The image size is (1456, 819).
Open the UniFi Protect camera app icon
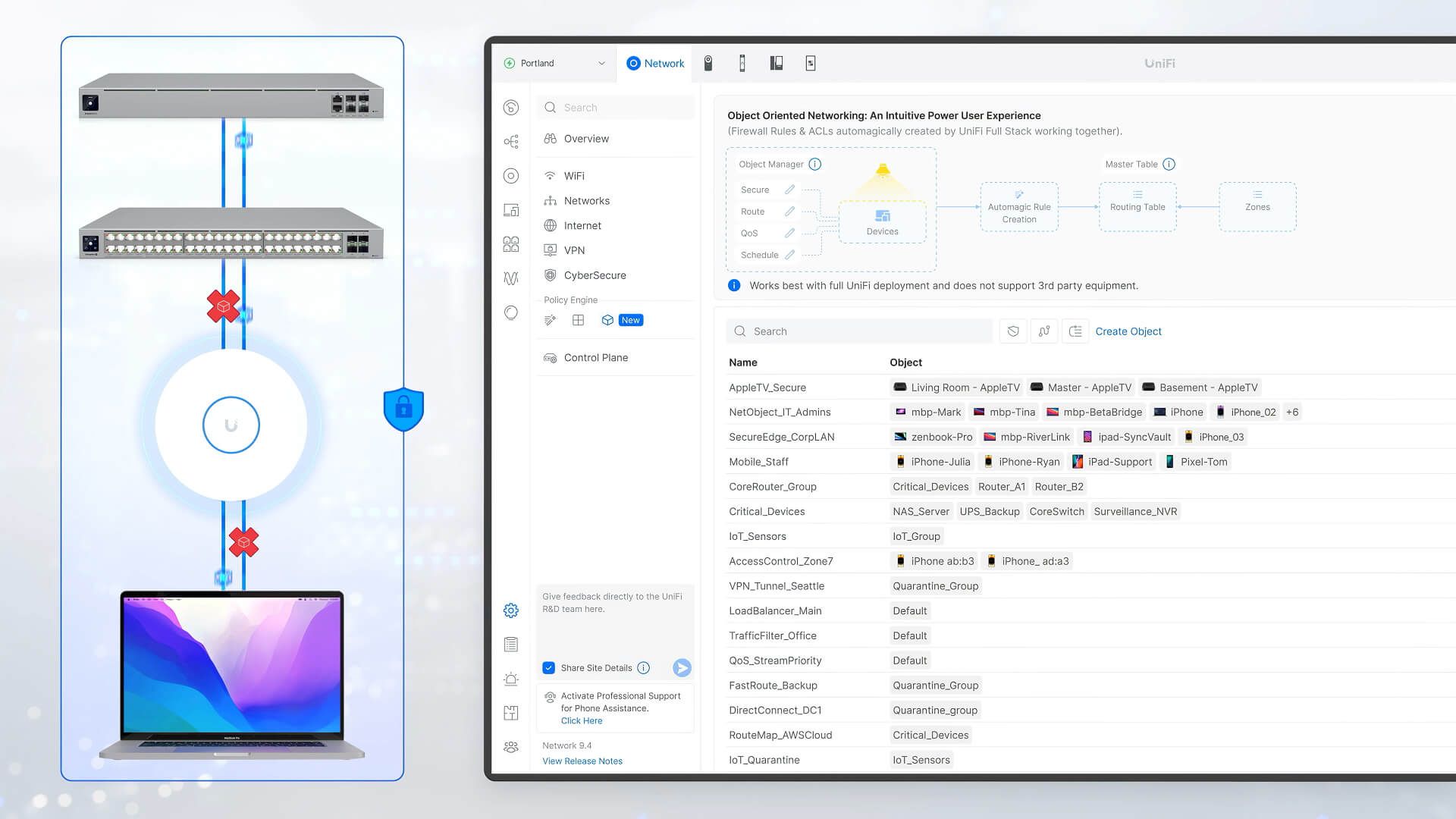(708, 64)
